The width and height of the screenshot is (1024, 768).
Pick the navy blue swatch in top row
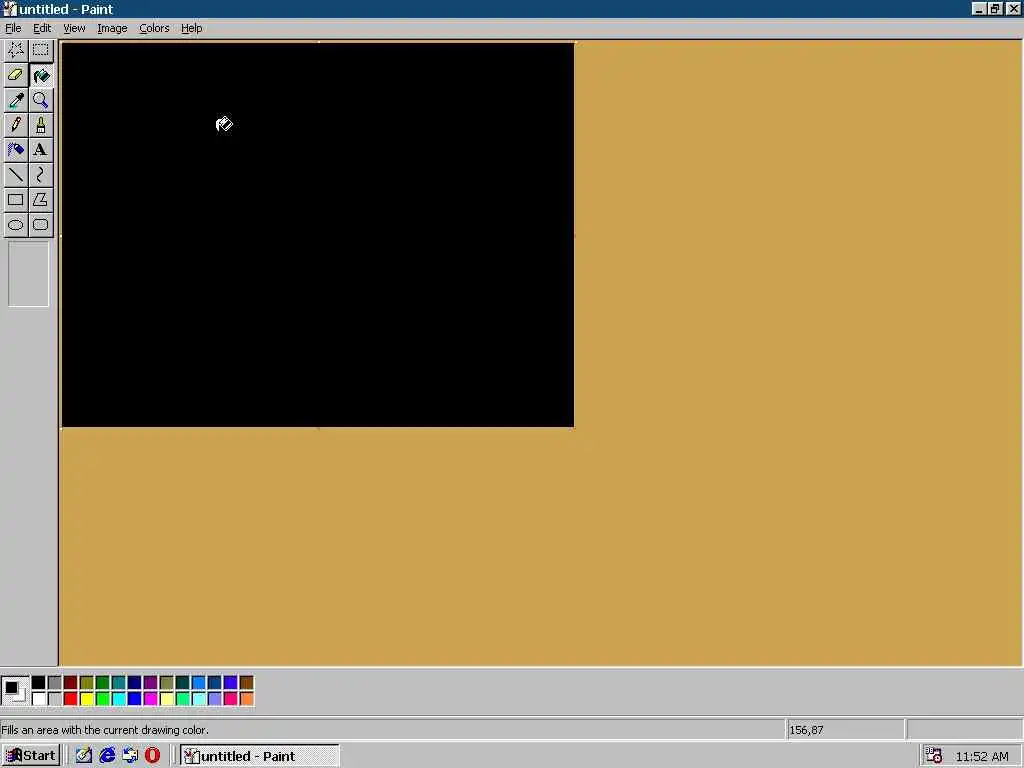coord(135,682)
